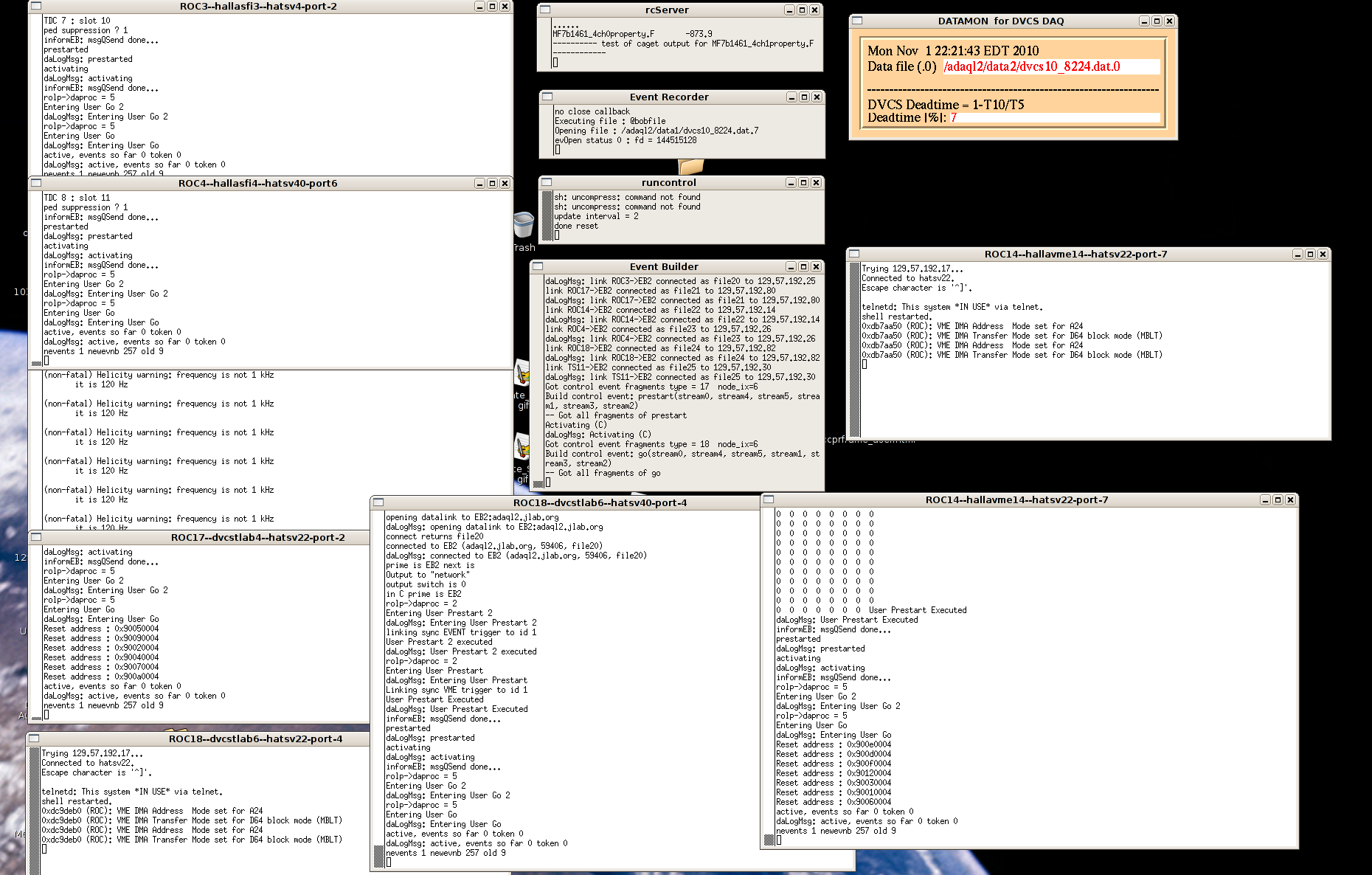Screen dimensions: 1372x875
Task: Open window menu of ROC3--hallasfi3 terminal
Action: (x=35, y=6)
